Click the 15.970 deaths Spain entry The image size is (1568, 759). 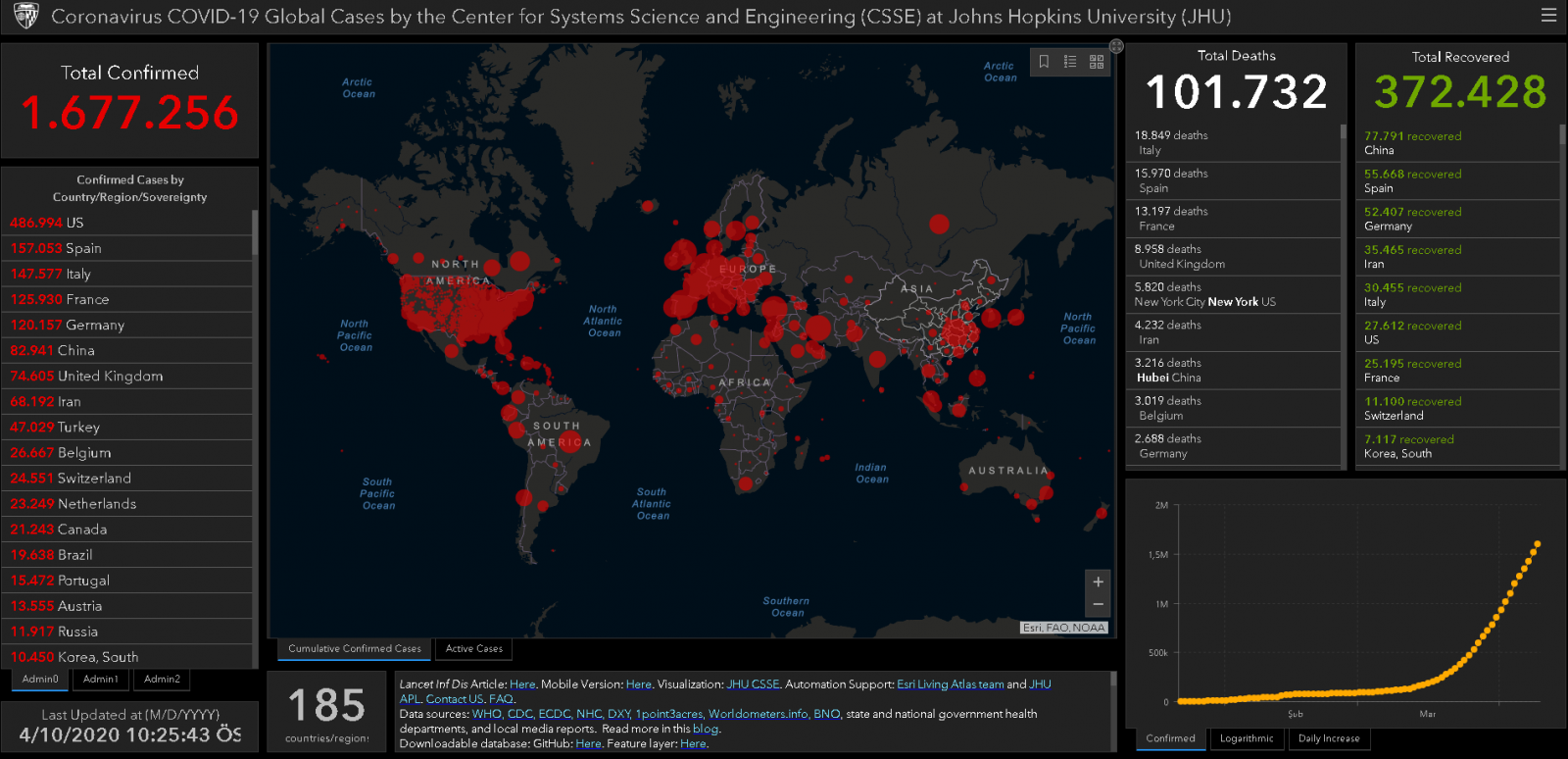[x=1233, y=180]
